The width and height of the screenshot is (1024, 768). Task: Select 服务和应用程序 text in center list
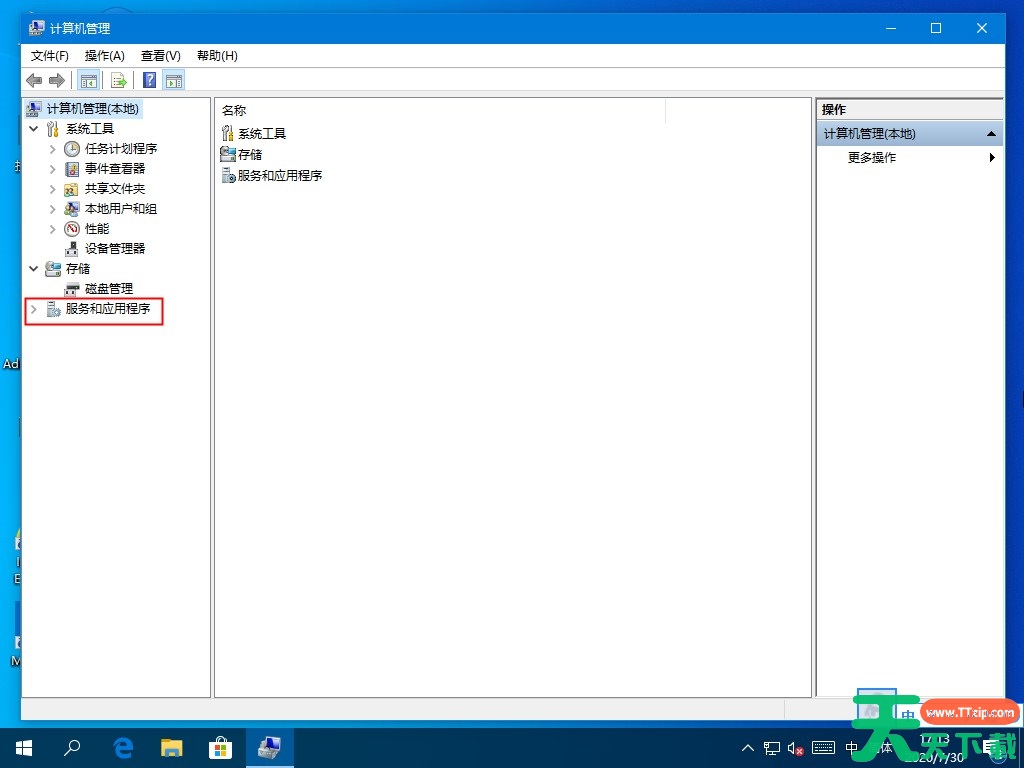click(x=280, y=176)
